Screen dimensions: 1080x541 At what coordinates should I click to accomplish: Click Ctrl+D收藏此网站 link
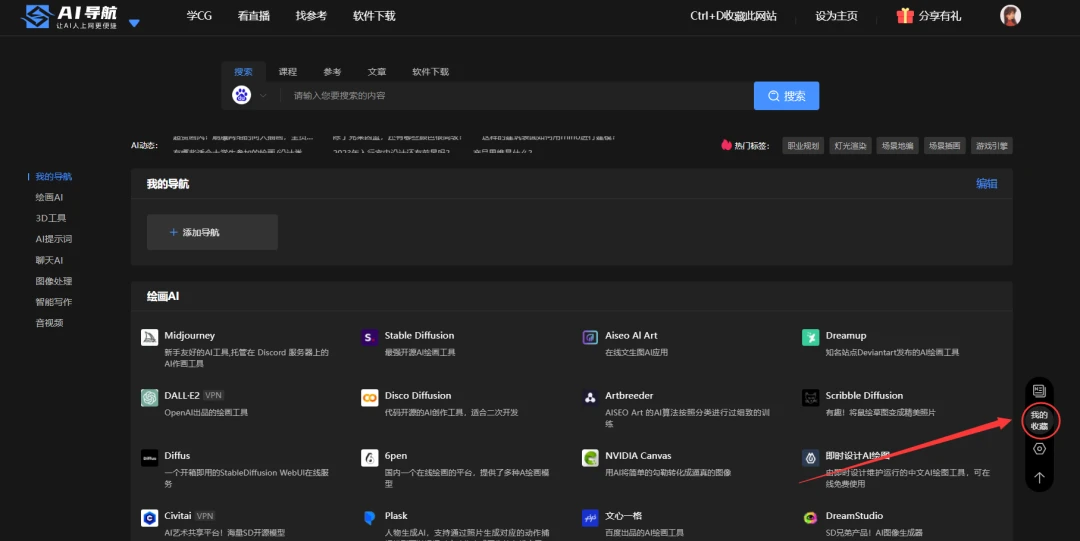pyautogui.click(x=733, y=16)
